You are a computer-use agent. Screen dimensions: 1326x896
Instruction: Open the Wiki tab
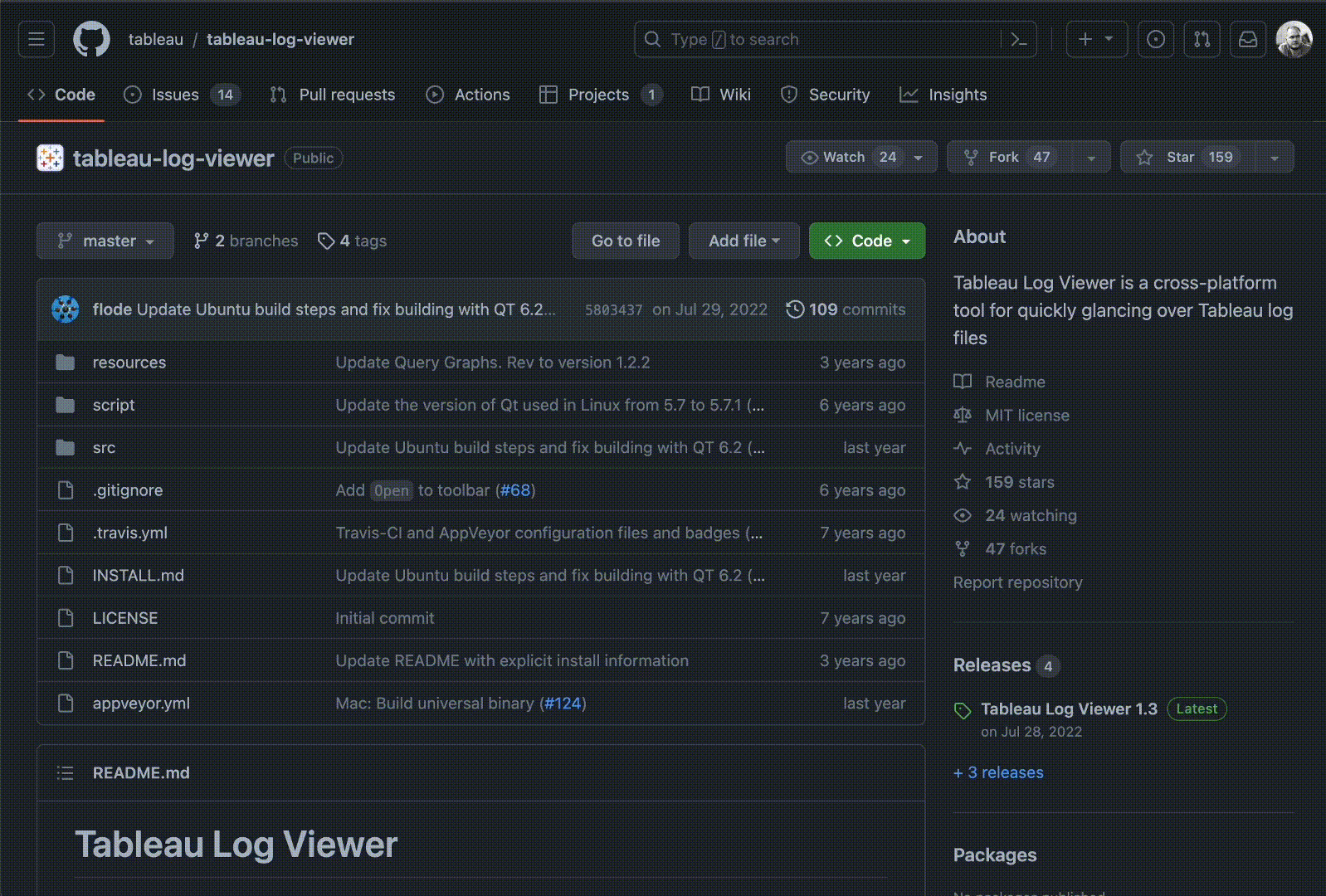(x=721, y=95)
